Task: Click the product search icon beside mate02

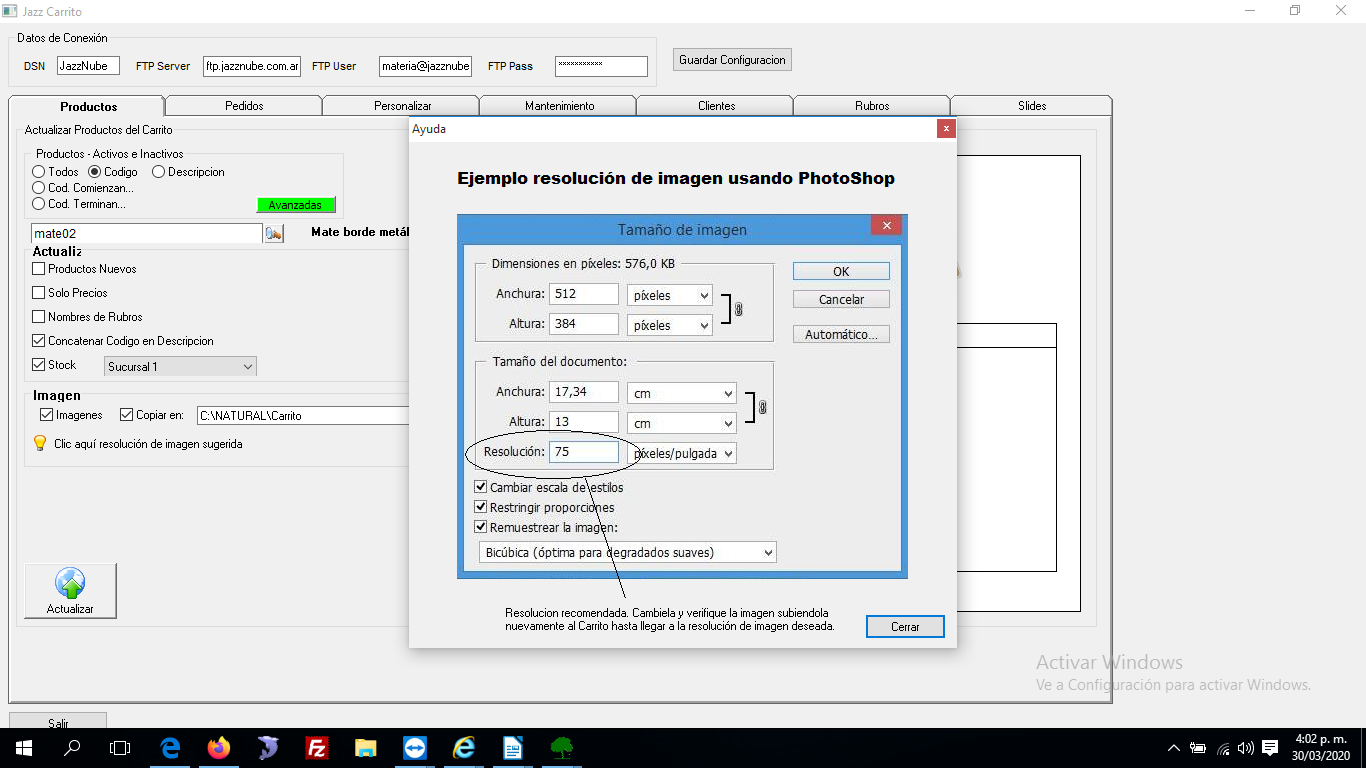Action: click(273, 233)
